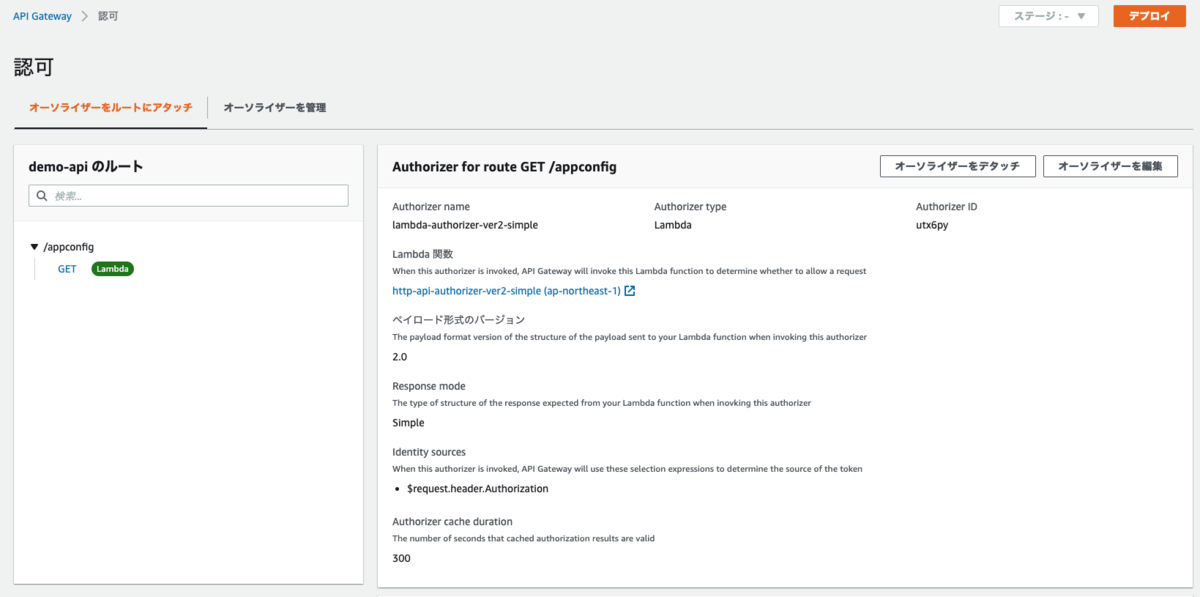
Task: Switch to the オーソライザーを管理 tab
Action: coord(275,107)
